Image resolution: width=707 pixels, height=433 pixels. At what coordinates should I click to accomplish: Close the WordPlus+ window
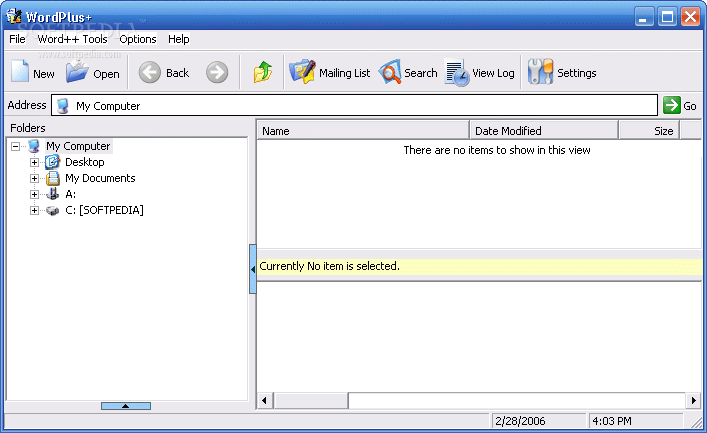690,17
